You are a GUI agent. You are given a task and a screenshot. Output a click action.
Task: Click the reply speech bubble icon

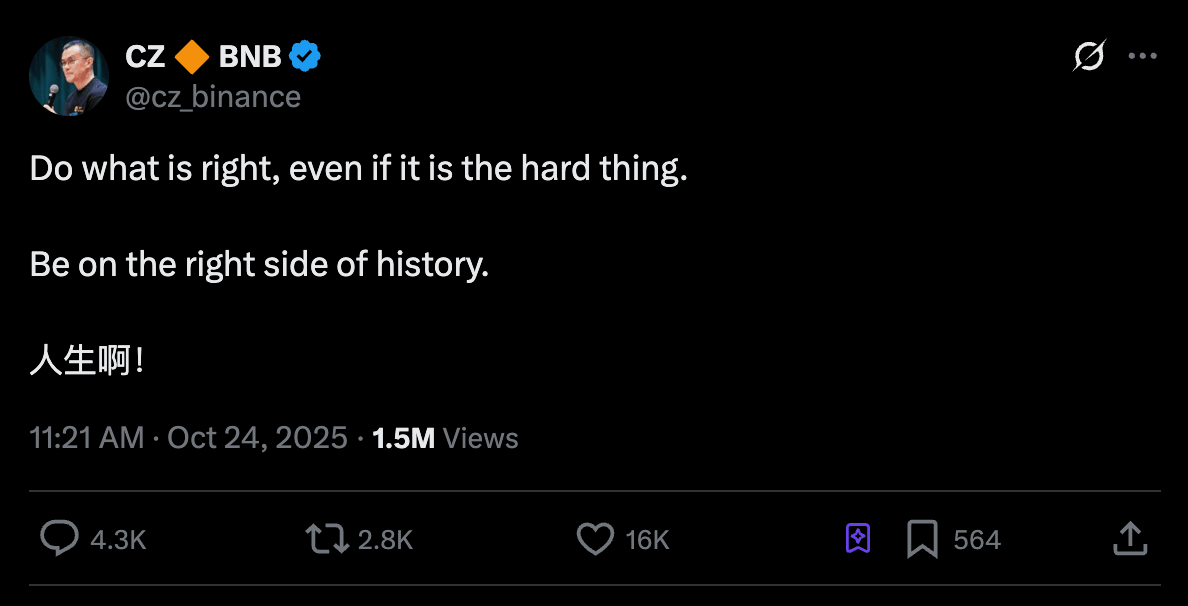(x=59, y=539)
